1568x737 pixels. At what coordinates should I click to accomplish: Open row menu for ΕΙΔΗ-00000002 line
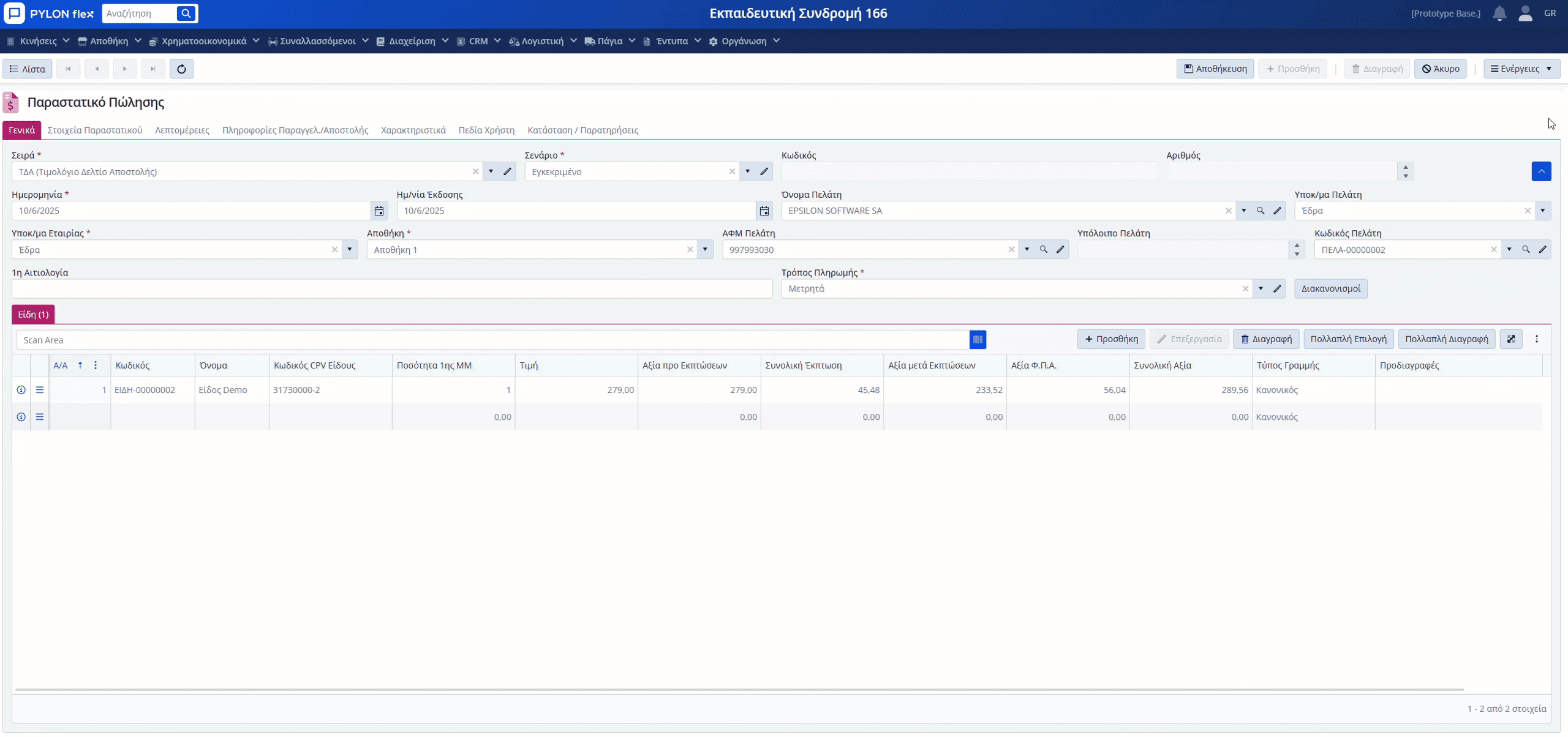point(40,390)
